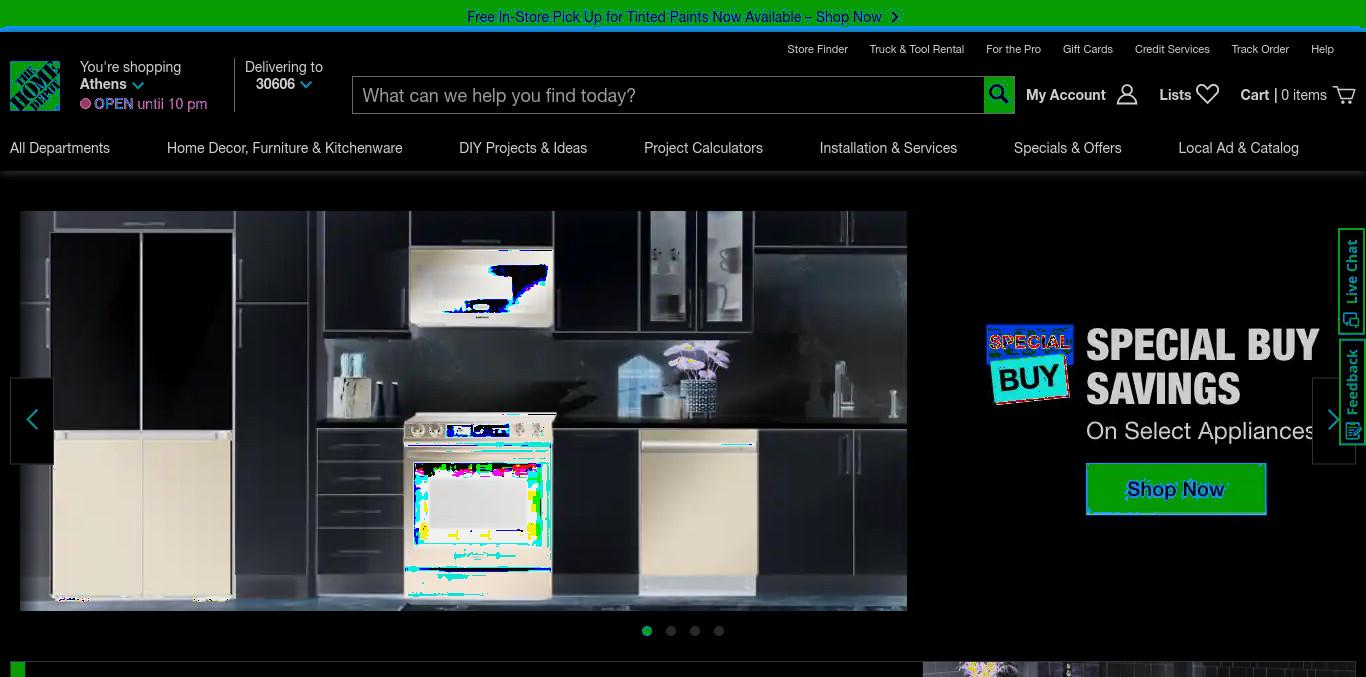This screenshot has width=1366, height=677.
Task: Open Project Calculators menu
Action: coord(703,148)
